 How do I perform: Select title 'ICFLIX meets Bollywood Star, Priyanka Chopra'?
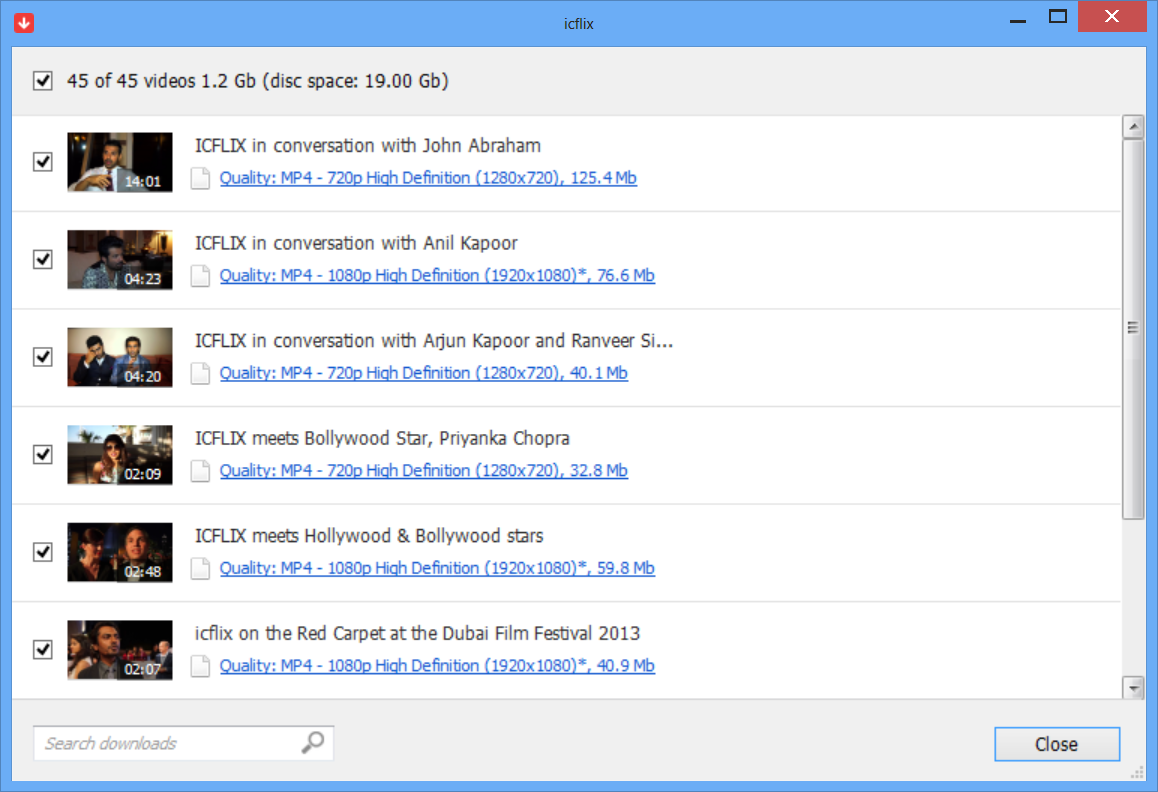click(x=382, y=438)
